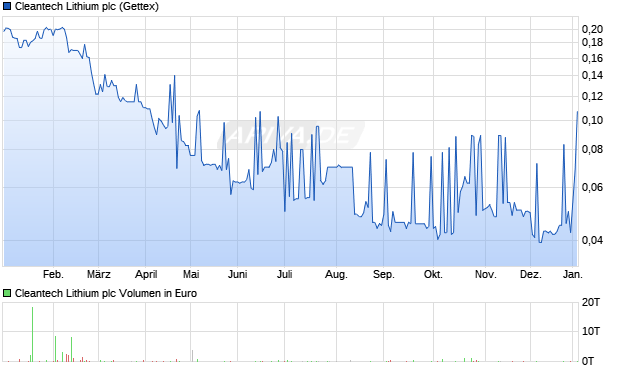Click the 0,16 price axis value
620x371 pixels.
click(x=592, y=58)
